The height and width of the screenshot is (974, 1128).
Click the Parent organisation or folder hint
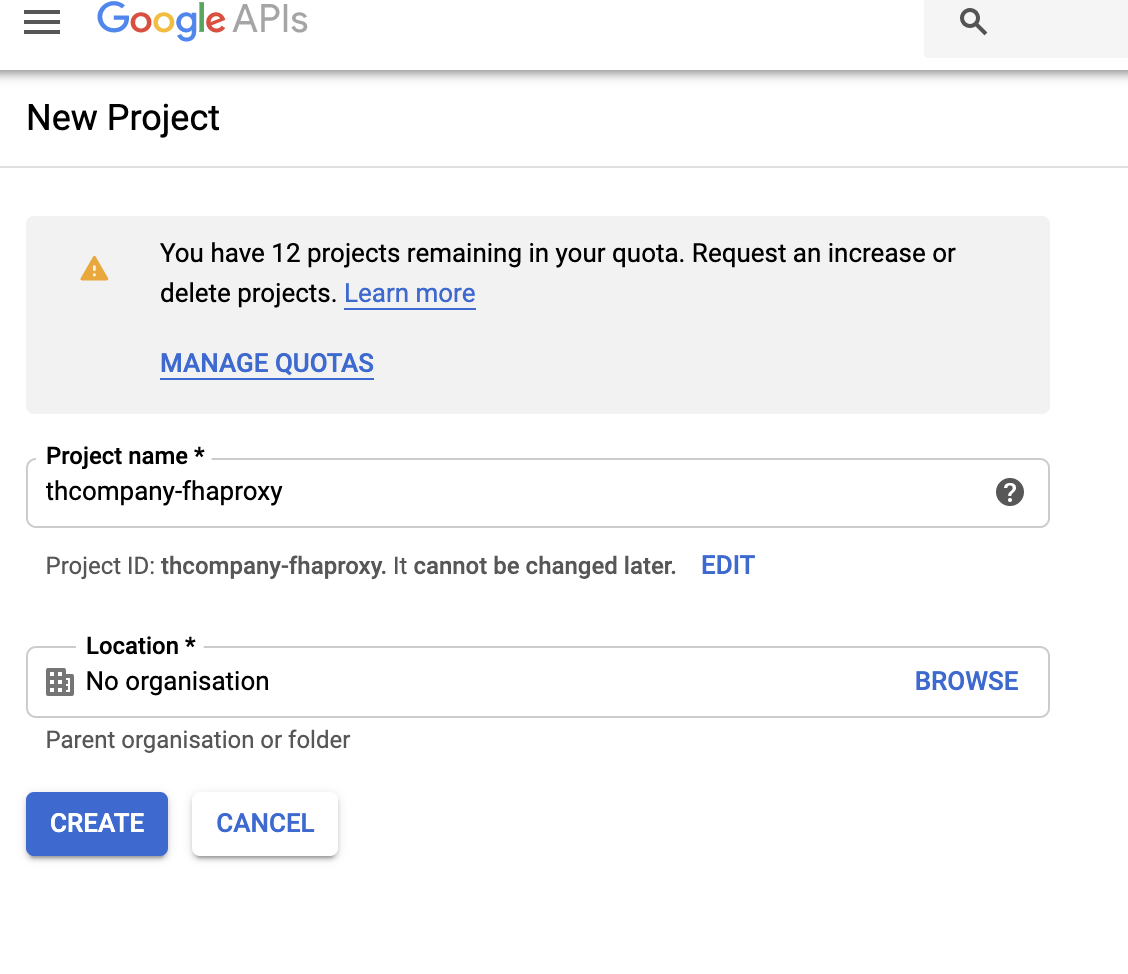tap(198, 740)
